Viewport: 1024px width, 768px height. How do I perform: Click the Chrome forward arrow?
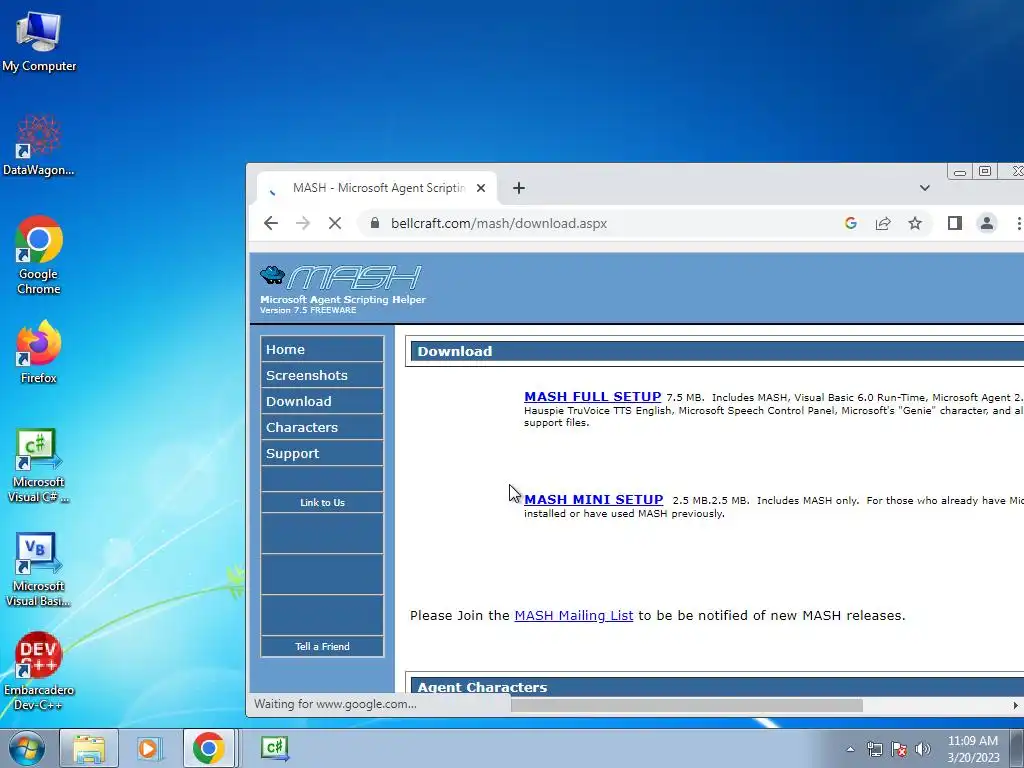coord(302,223)
